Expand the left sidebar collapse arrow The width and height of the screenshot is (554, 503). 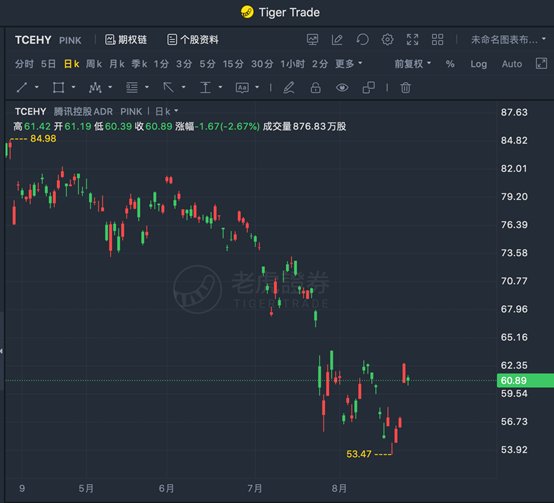[x=2, y=351]
